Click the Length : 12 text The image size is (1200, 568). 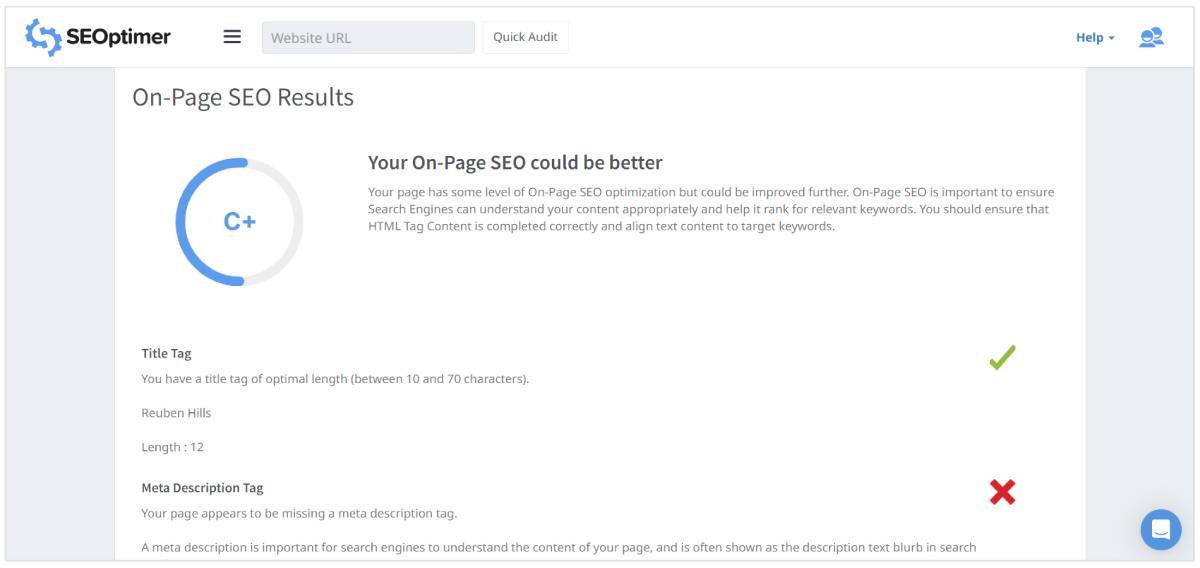click(x=172, y=447)
